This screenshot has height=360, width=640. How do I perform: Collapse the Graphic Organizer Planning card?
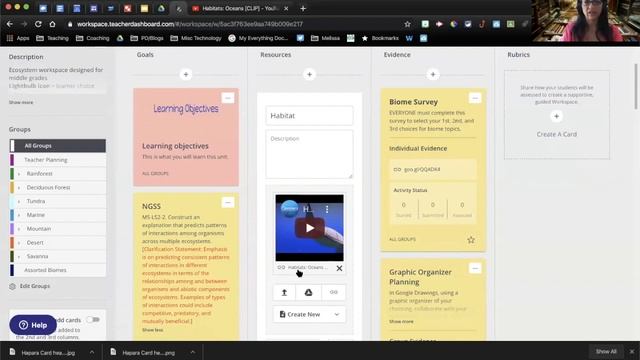pos(475,268)
